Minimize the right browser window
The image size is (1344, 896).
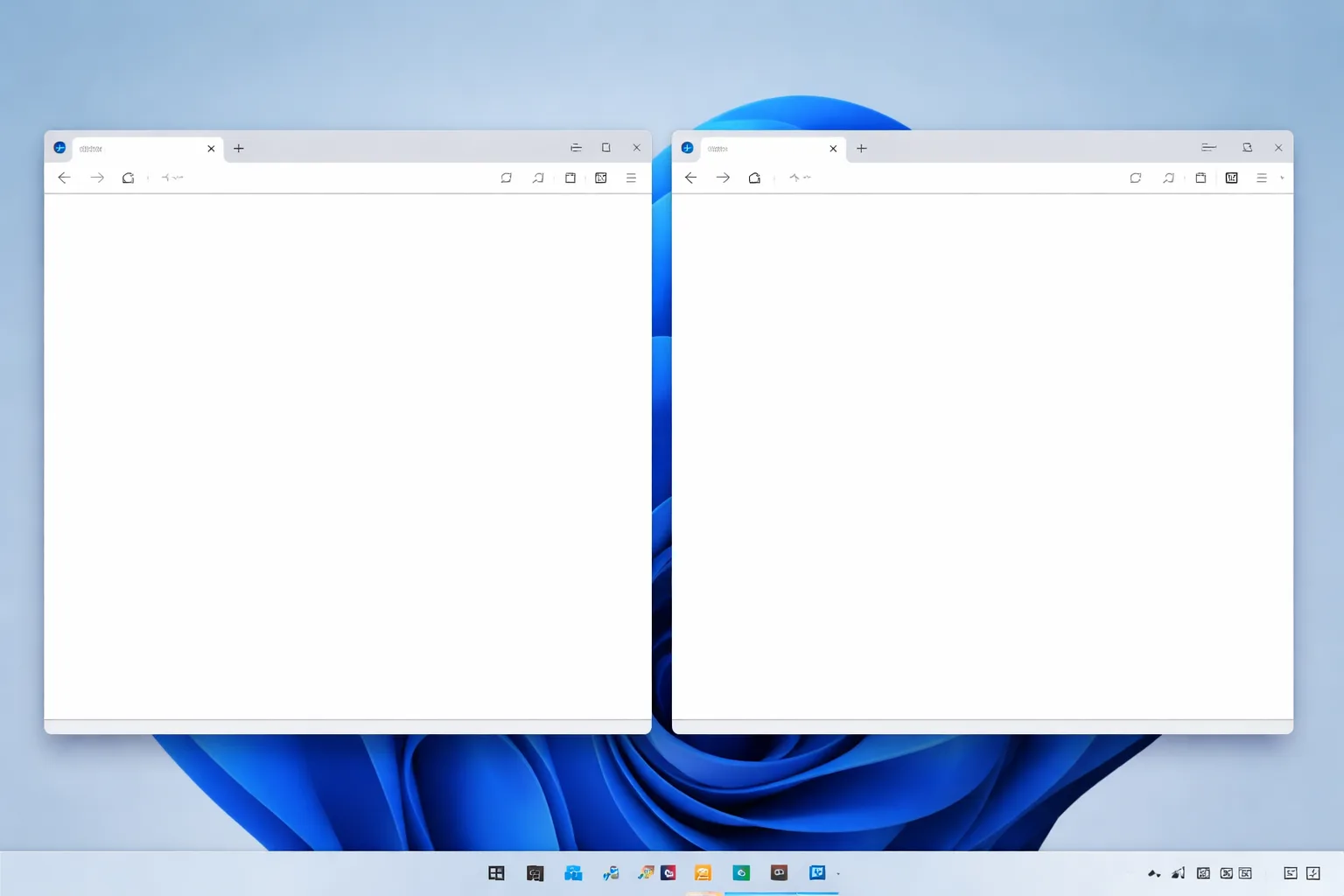coord(1209,148)
